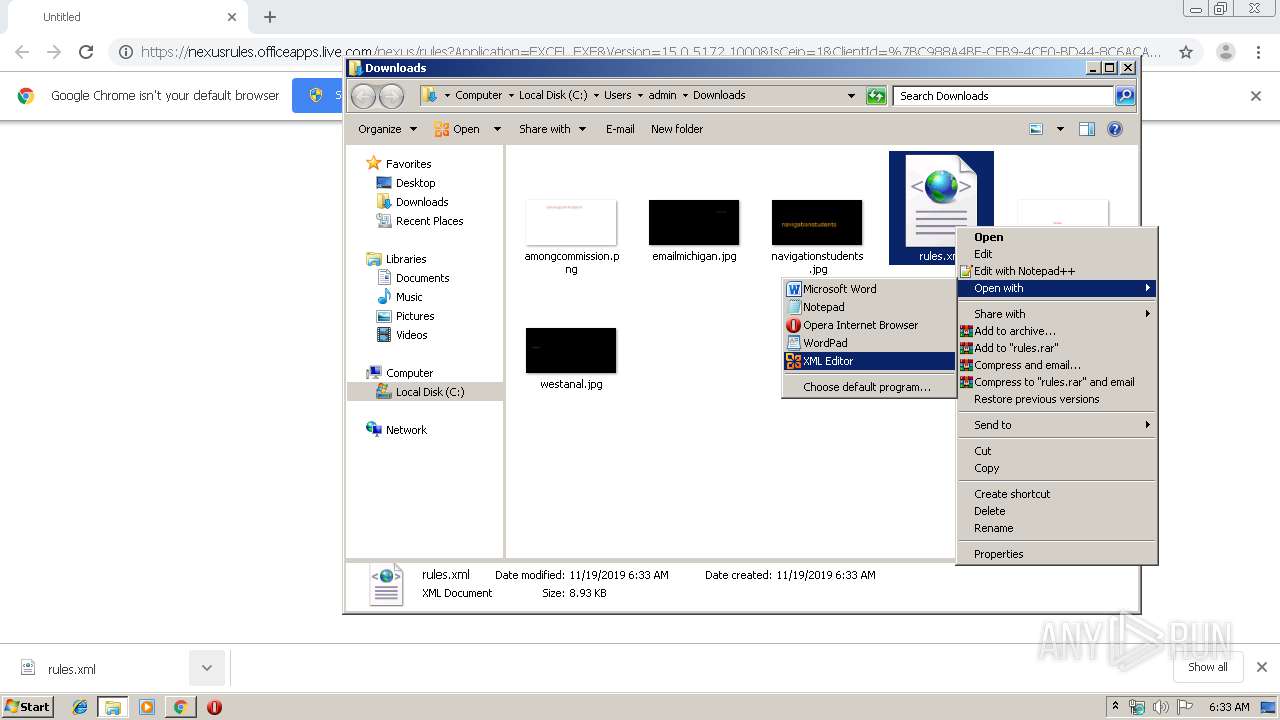1280x720 pixels.
Task: Click Restore previous versions
Action: 1057,399
